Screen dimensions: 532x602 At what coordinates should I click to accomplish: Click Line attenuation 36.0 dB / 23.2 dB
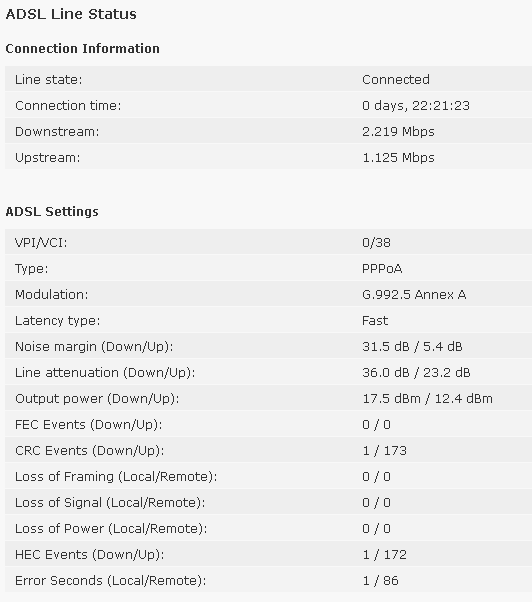pyautogui.click(x=416, y=373)
